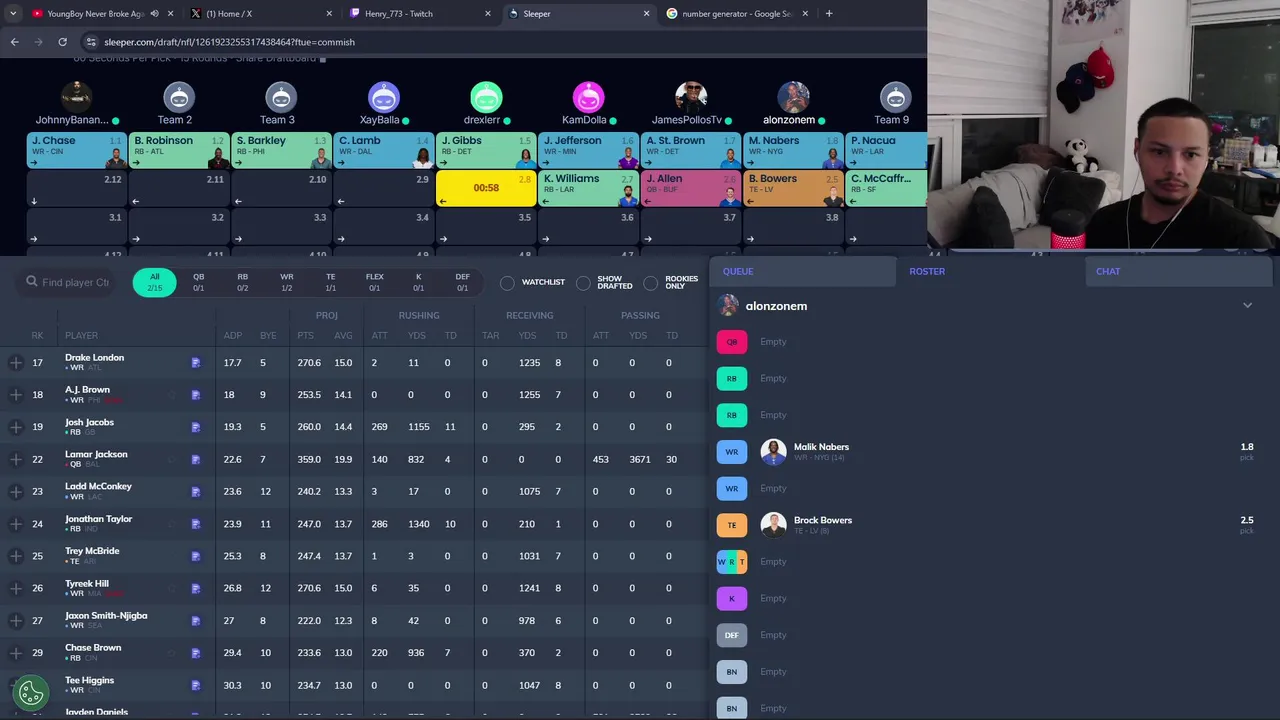Open Tee Higgins' player notes icon
Image resolution: width=1280 pixels, height=720 pixels.
[196, 685]
